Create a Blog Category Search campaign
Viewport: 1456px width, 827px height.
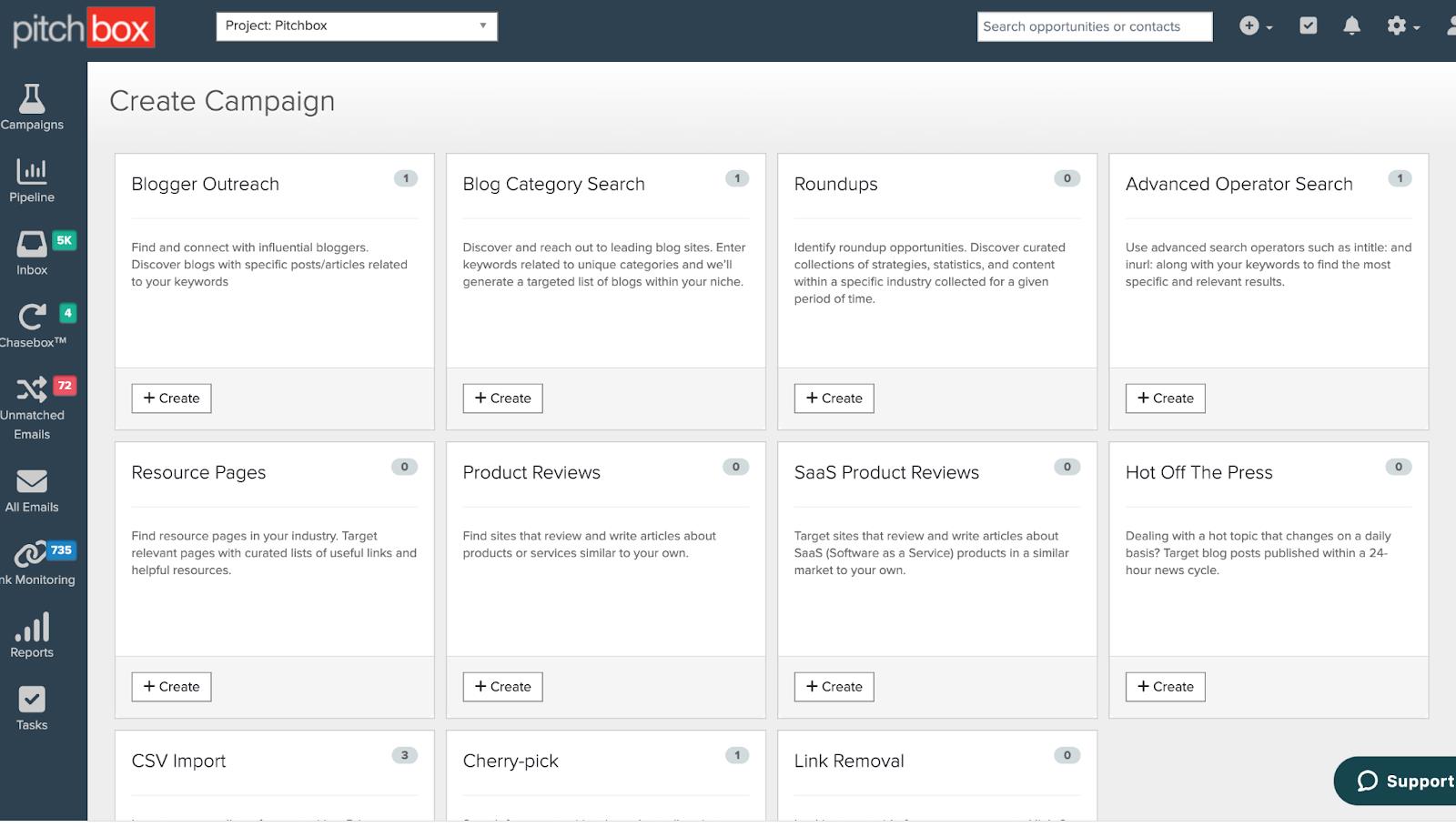click(x=502, y=398)
